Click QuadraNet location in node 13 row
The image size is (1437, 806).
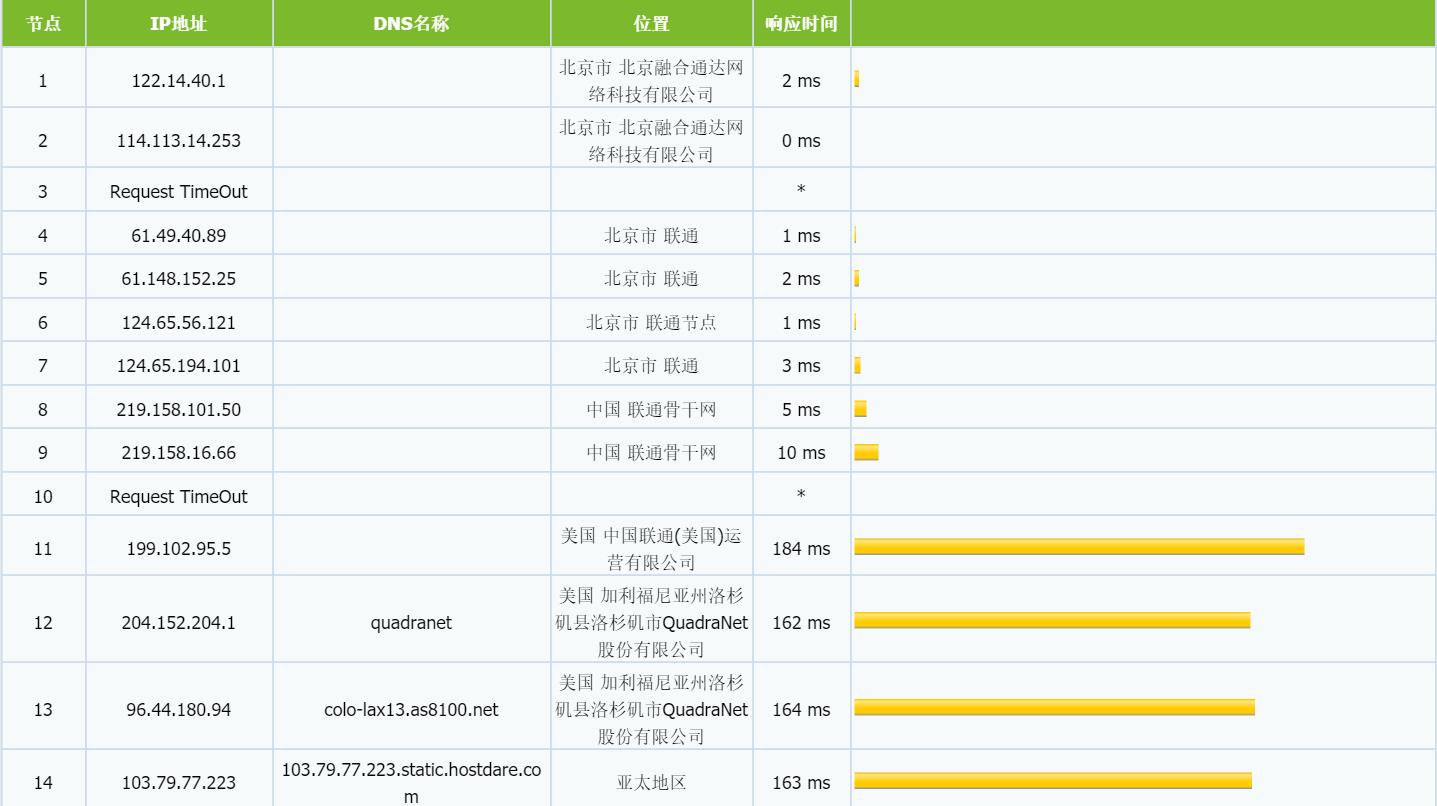651,710
